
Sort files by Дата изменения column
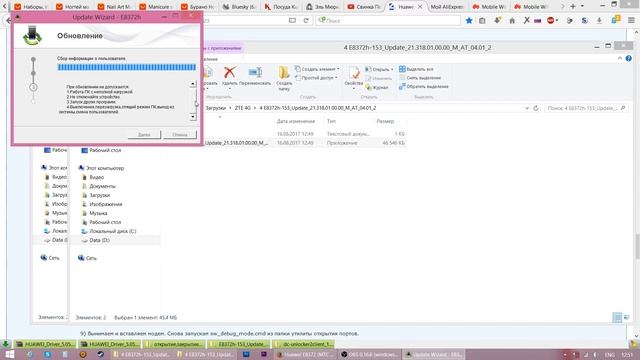(x=296, y=121)
